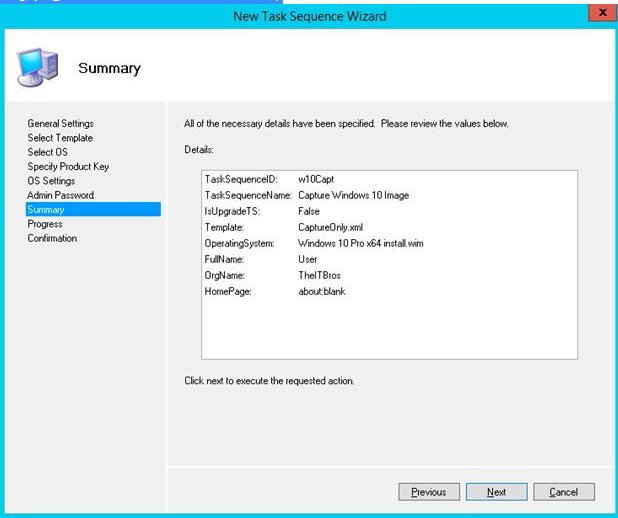Screen dimensions: 618x518
Task: Select the OperatingSystem label
Action: point(239,243)
